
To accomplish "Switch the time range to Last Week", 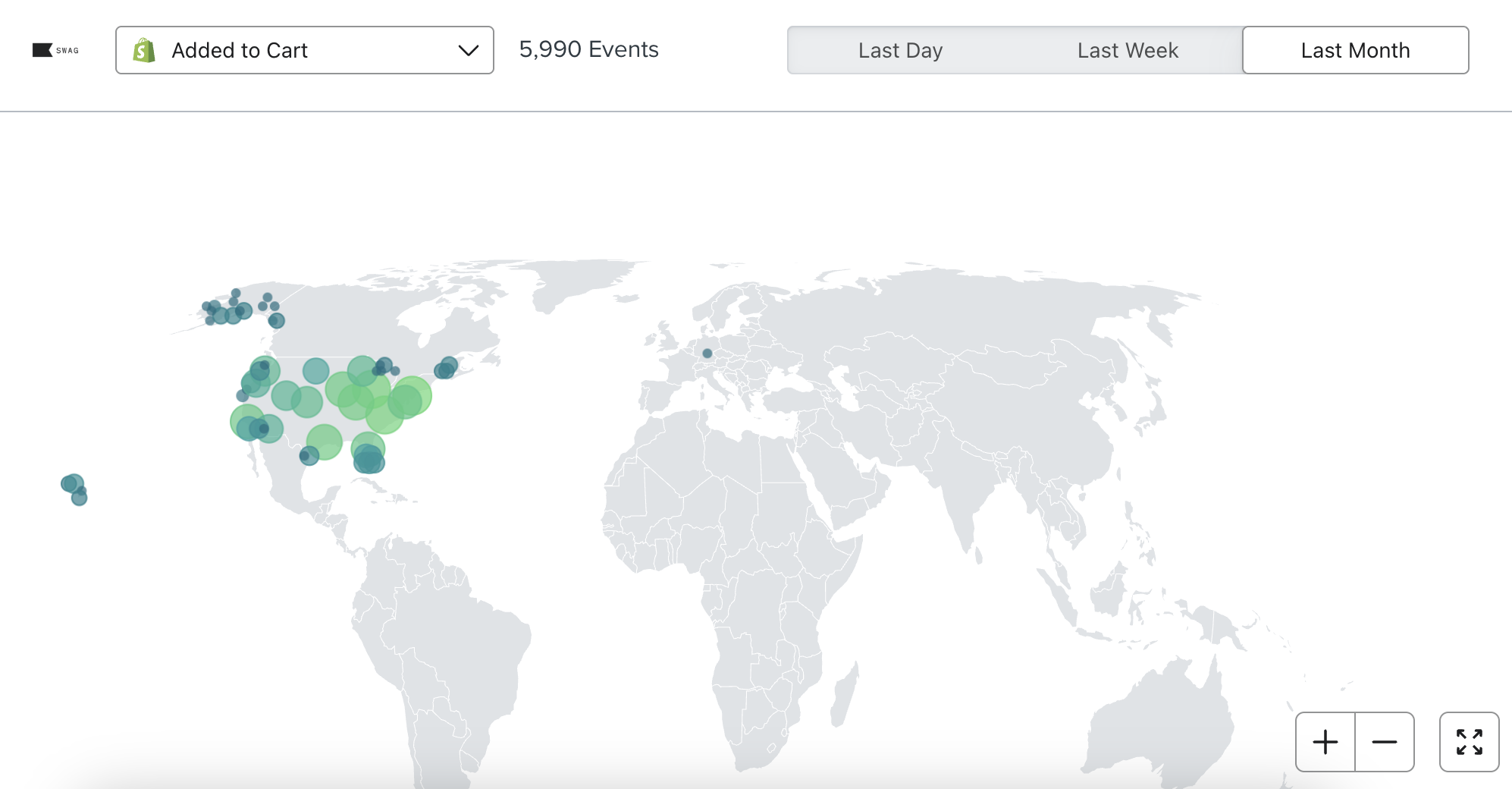I will 1128,50.
